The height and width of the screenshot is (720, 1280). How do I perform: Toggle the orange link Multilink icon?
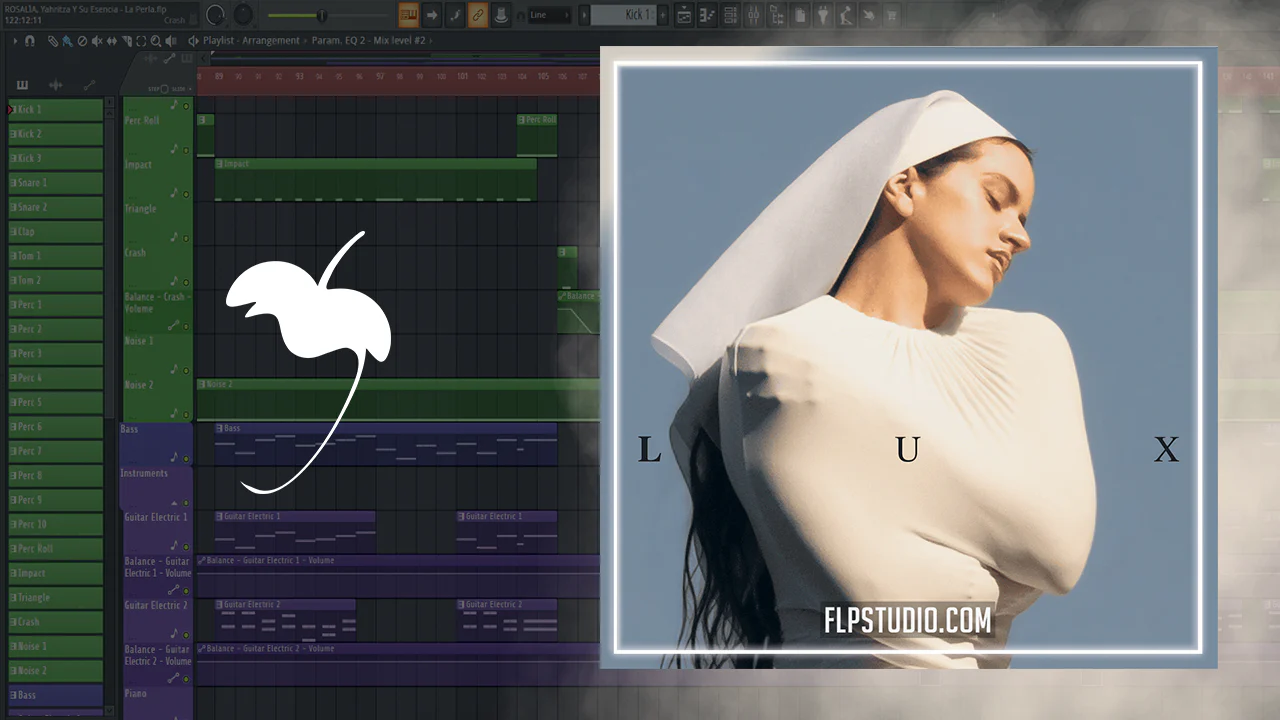click(x=478, y=15)
